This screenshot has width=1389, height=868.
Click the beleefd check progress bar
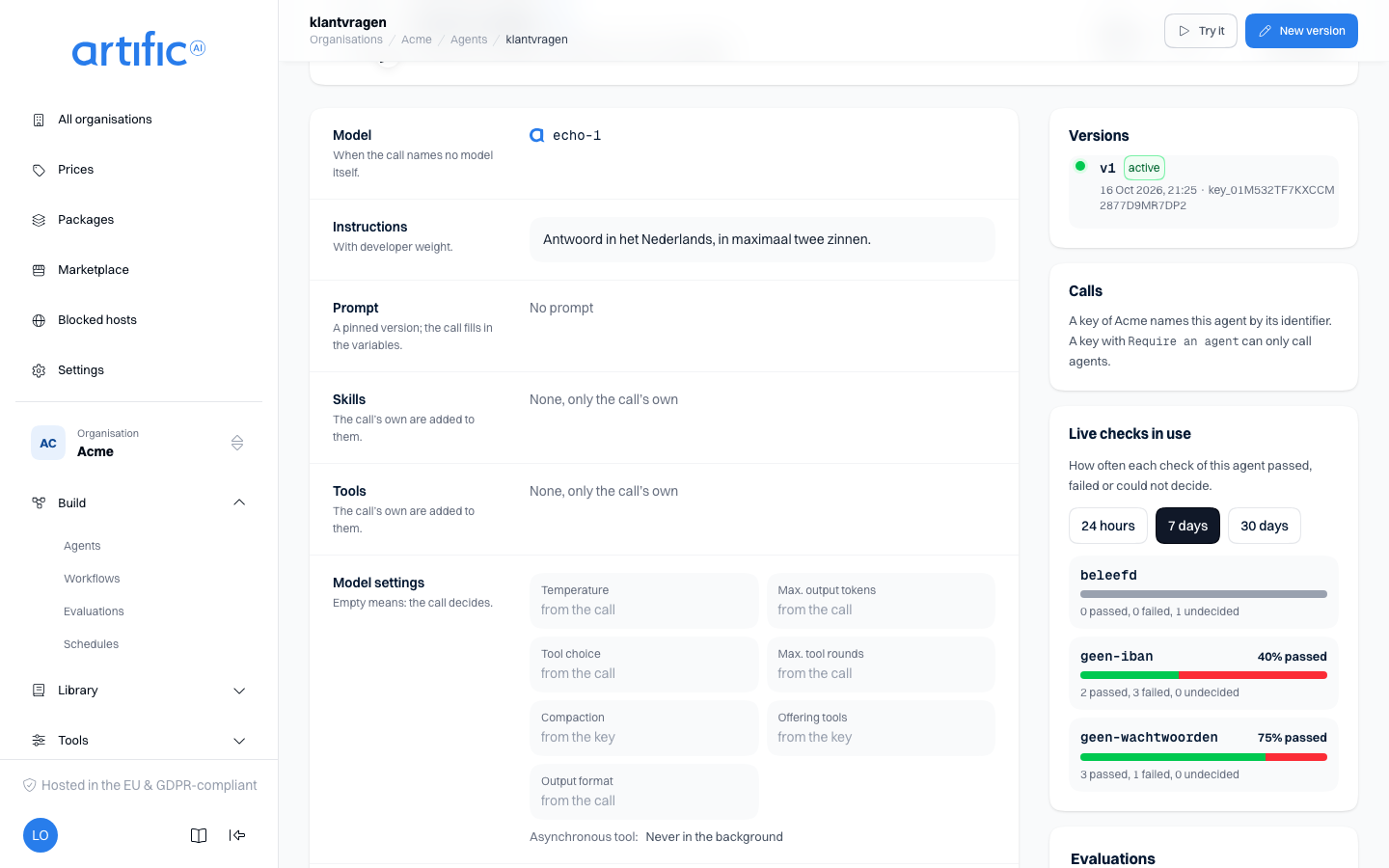[1204, 594]
